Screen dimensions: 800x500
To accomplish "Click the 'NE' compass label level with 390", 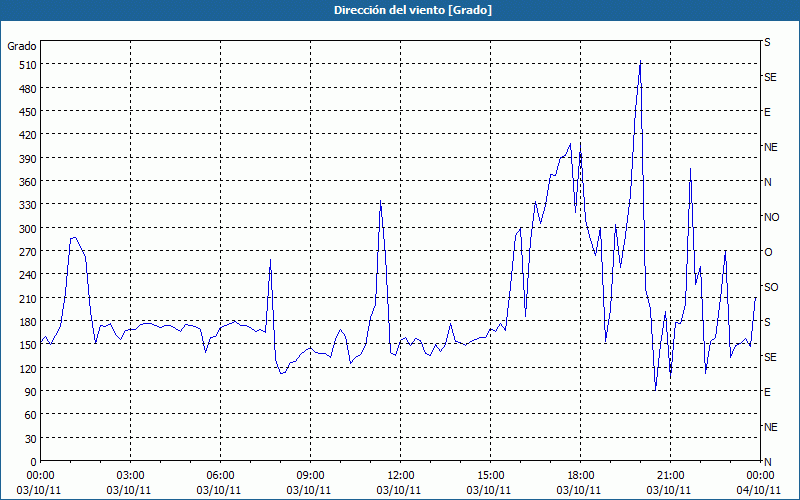I will [x=771, y=147].
